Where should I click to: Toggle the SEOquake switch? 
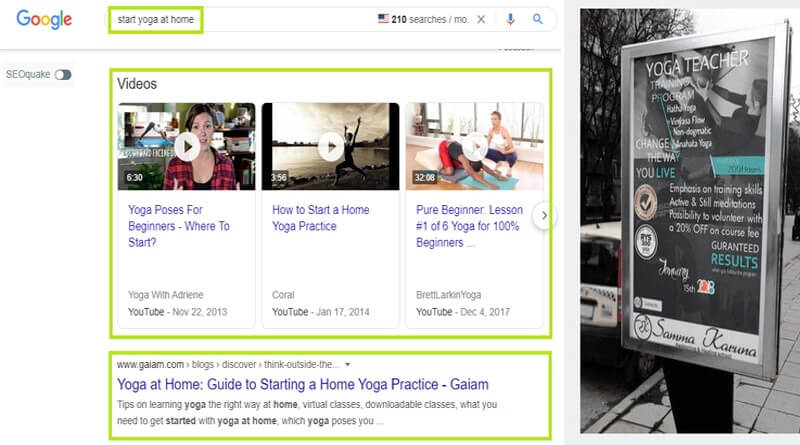pos(64,74)
